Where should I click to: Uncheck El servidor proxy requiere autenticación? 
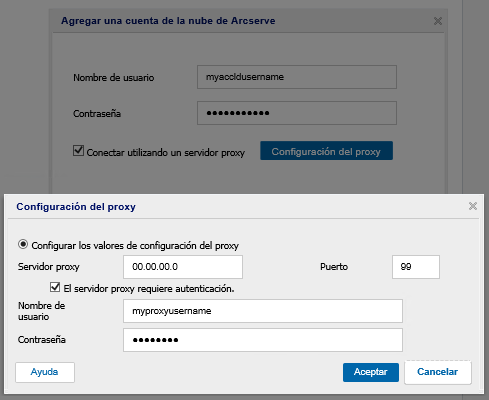(x=55, y=287)
